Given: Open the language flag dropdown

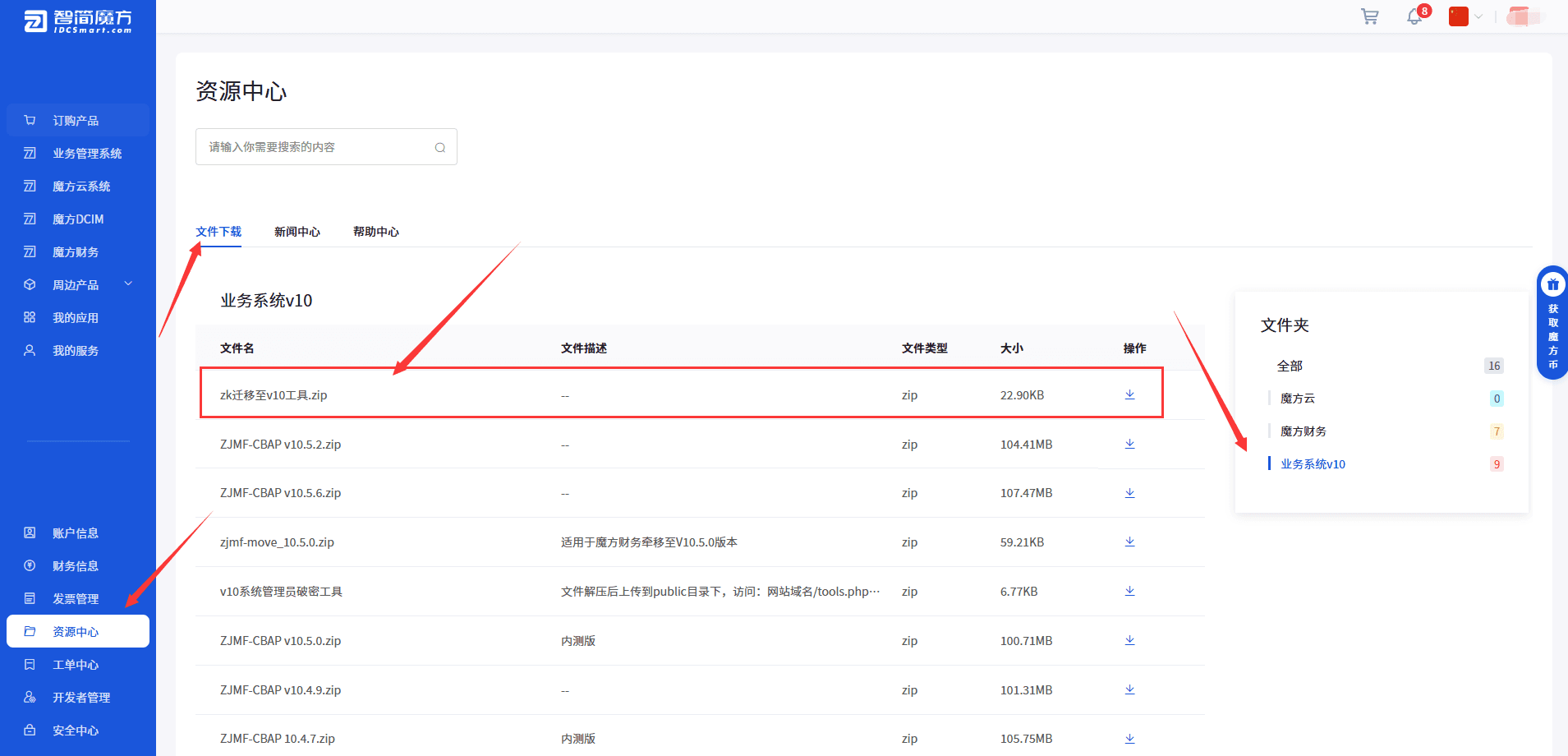Looking at the screenshot, I should (x=1465, y=16).
